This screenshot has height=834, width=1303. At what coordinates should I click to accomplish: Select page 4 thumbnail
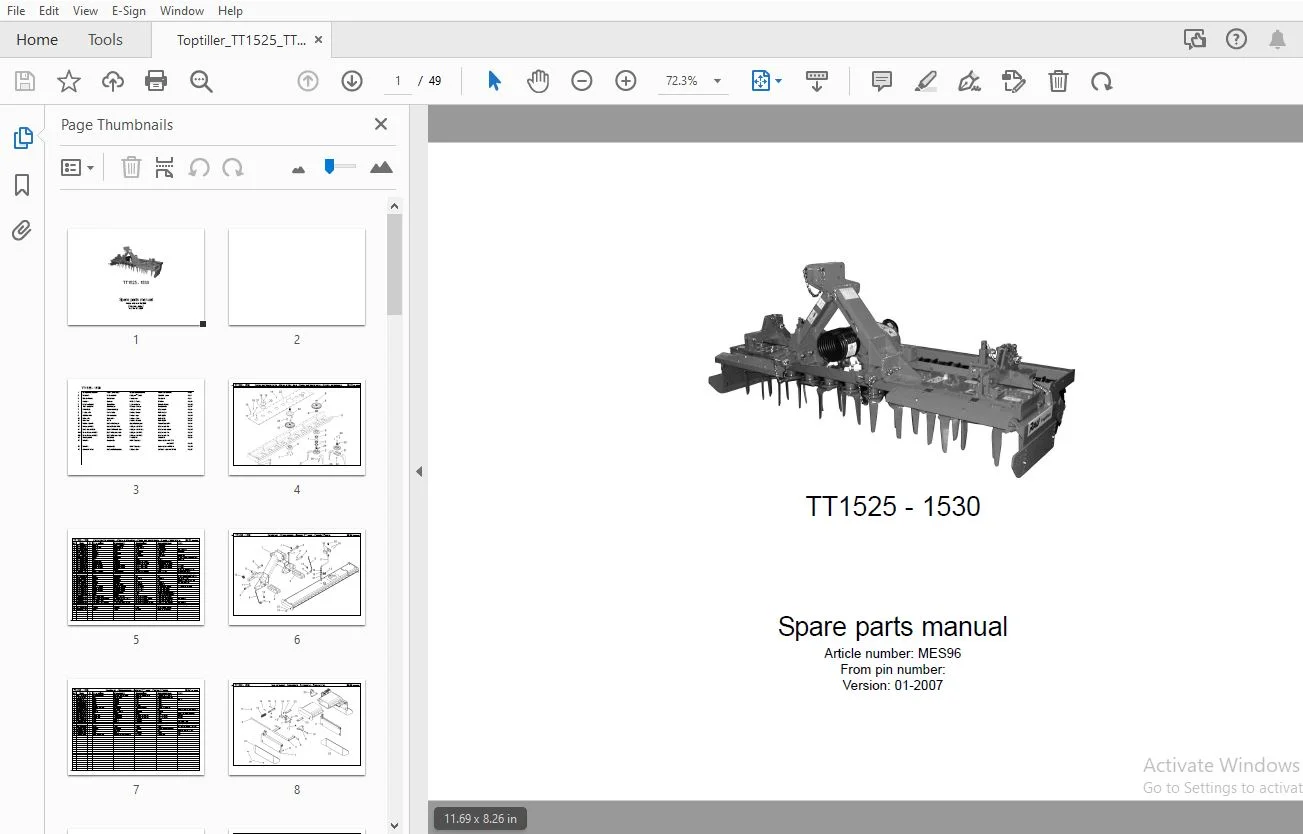(297, 427)
